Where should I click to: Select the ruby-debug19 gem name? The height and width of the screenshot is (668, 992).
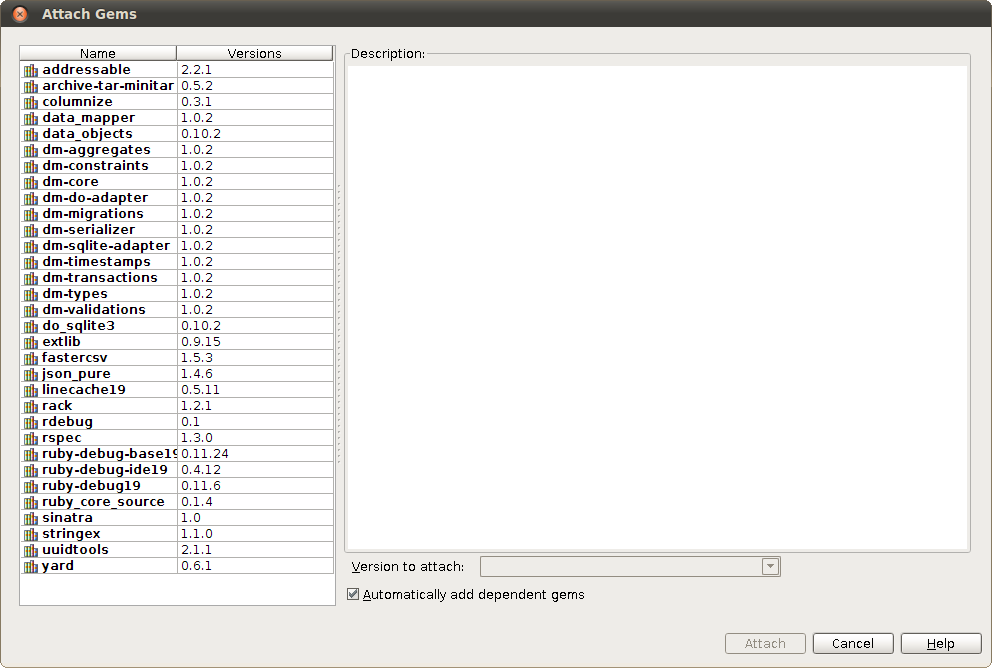[91, 485]
